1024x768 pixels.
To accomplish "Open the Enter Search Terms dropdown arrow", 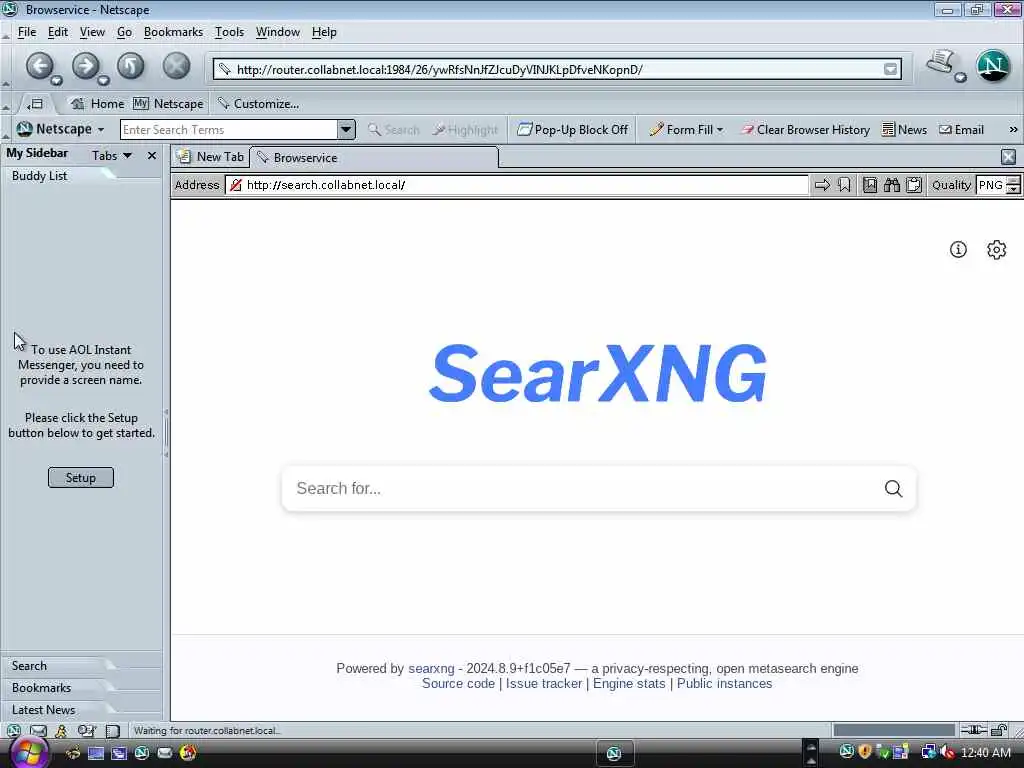I will click(346, 129).
